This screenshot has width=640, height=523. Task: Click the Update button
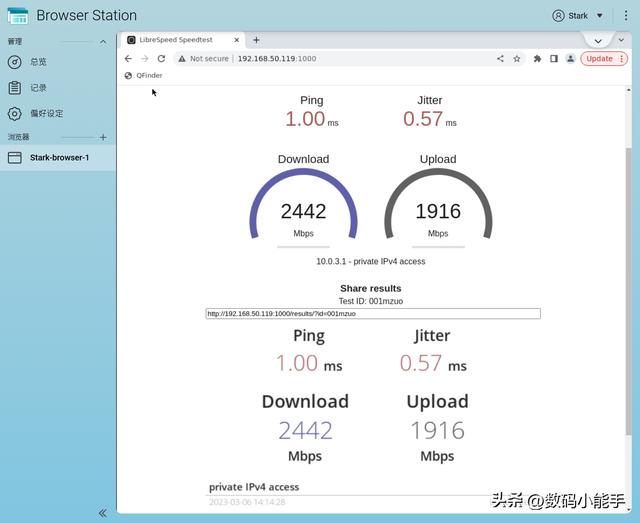[604, 59]
